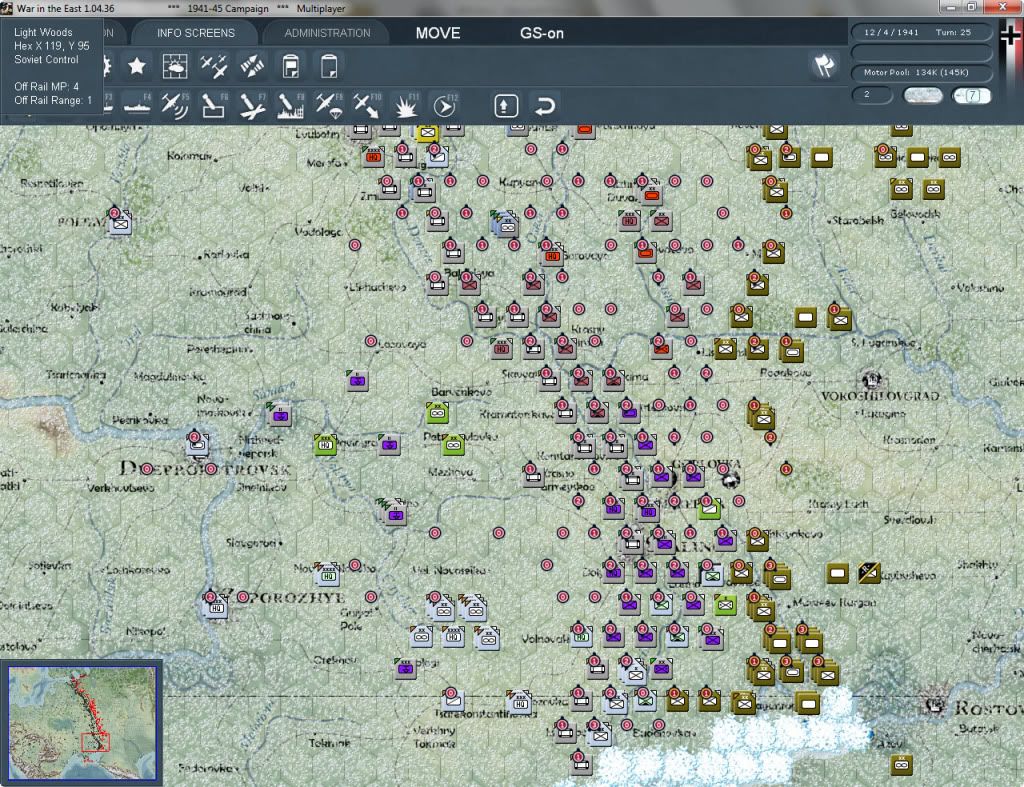Viewport: 1024px width, 787px height.
Task: Click the boxed up-arrow icon
Action: pos(506,106)
